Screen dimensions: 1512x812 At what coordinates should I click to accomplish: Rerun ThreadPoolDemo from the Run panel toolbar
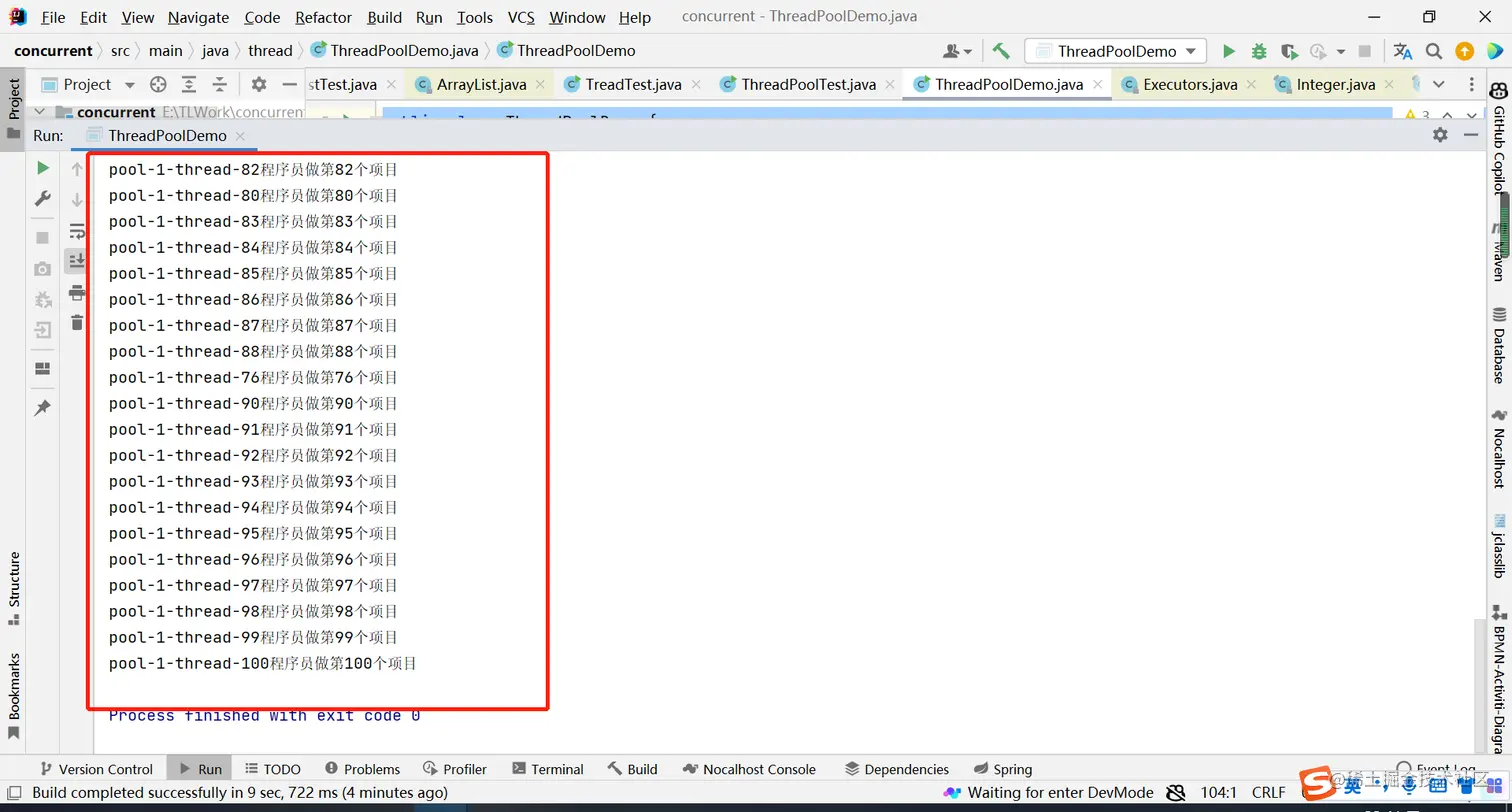point(43,168)
